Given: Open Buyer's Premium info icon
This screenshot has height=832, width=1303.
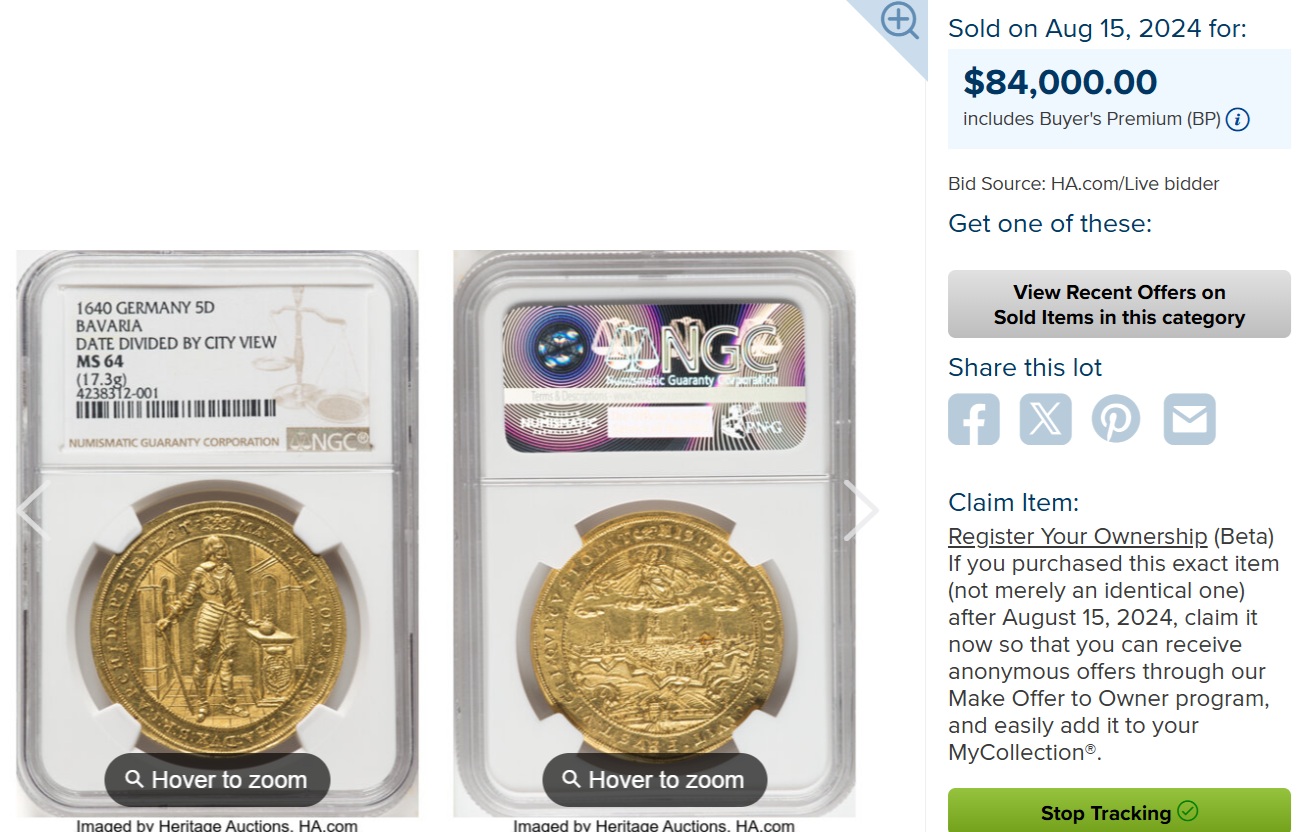Looking at the screenshot, I should click(x=1238, y=120).
